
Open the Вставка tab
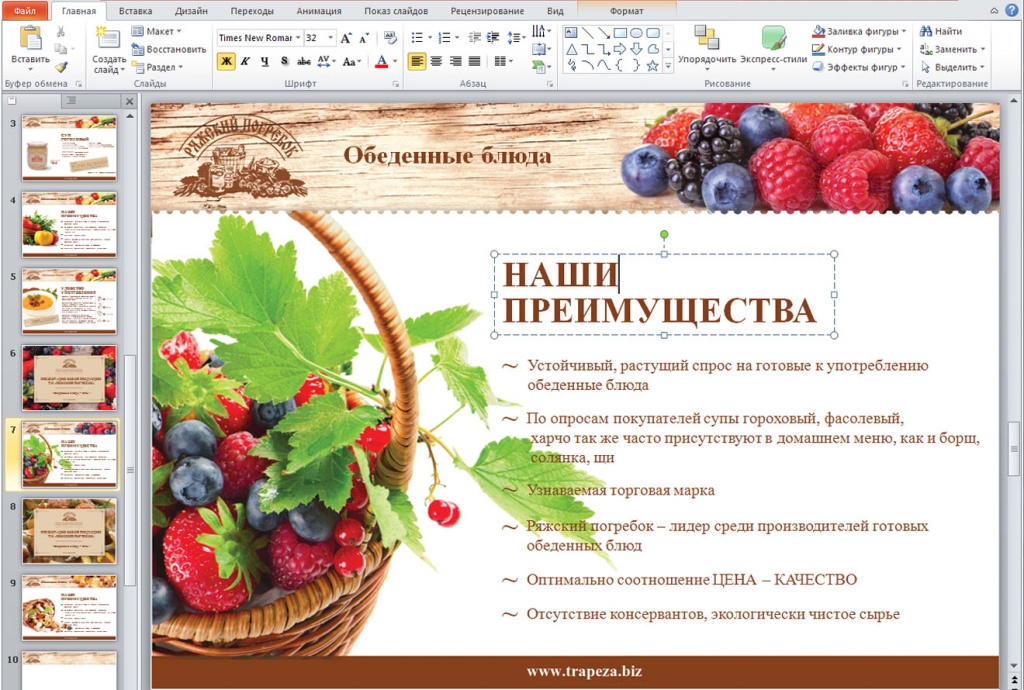(136, 10)
